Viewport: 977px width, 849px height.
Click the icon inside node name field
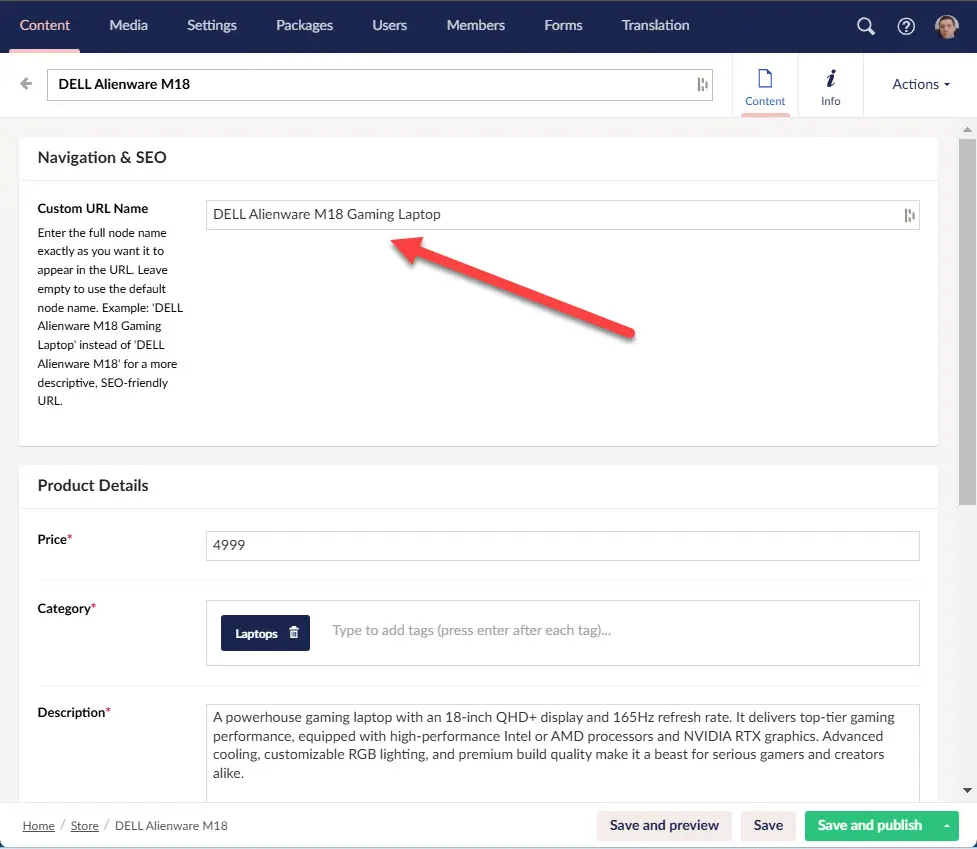tap(702, 85)
